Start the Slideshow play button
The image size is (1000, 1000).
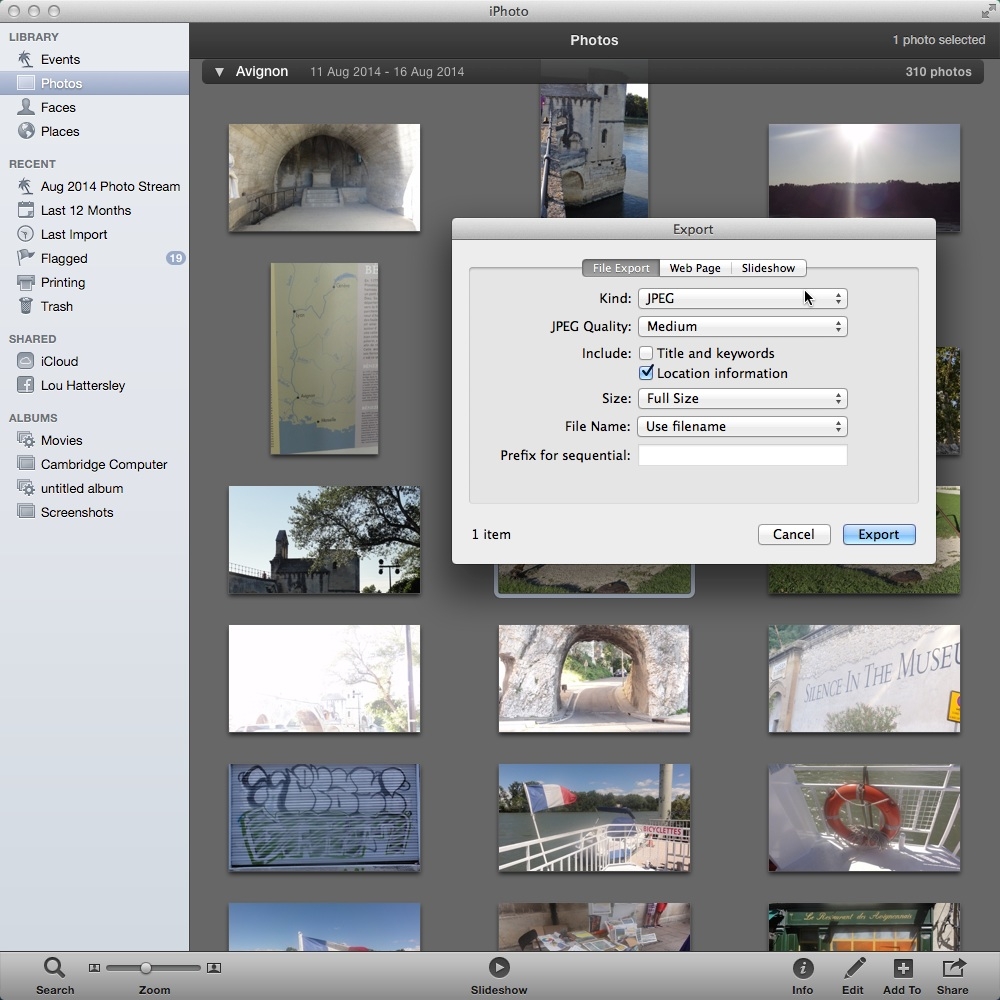tap(499, 967)
